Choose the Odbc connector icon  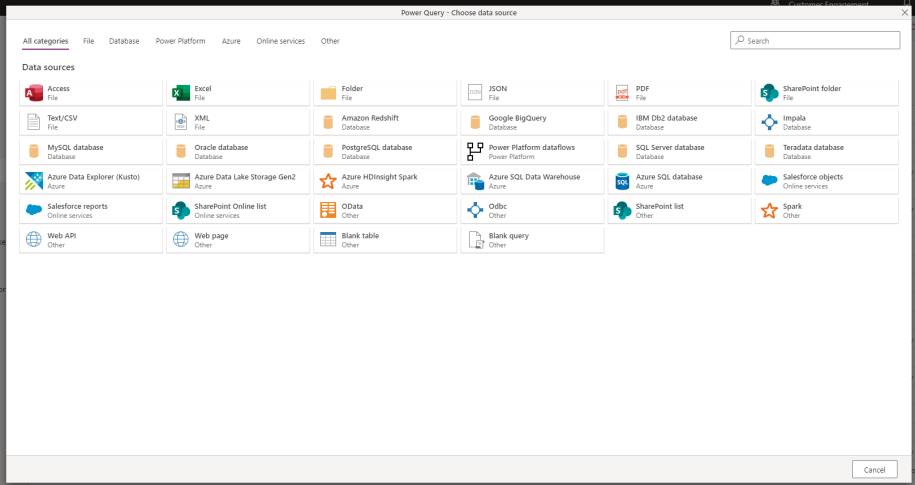pos(475,210)
